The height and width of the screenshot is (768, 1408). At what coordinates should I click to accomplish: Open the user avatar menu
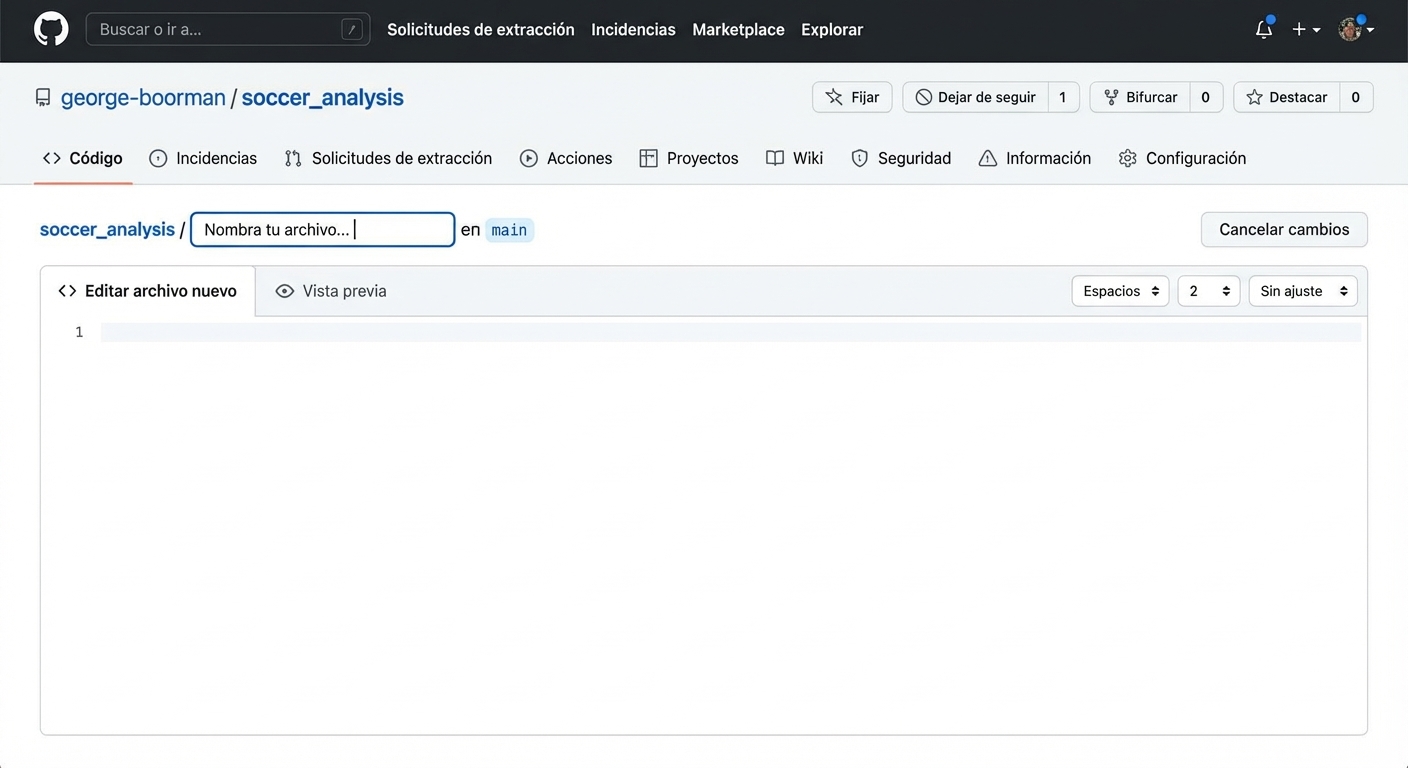(1356, 29)
